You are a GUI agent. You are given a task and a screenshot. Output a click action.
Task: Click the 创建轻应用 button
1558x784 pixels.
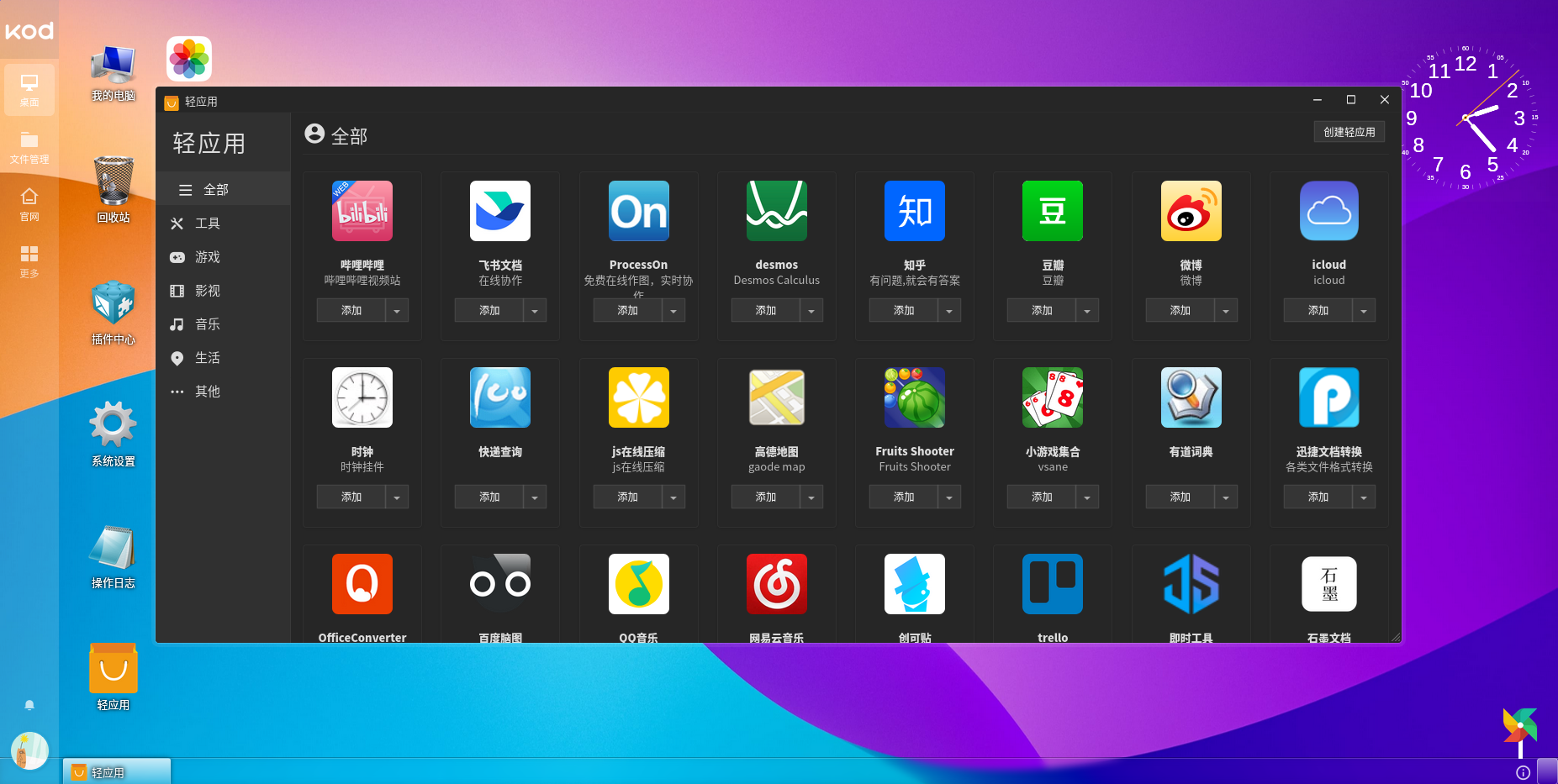click(x=1349, y=132)
